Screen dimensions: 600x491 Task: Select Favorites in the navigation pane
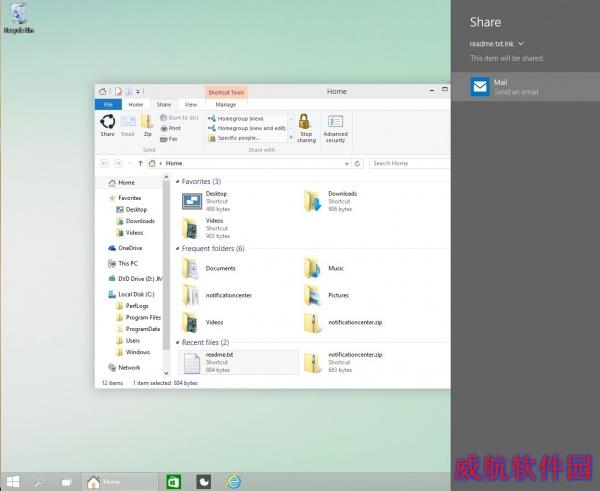pos(125,198)
